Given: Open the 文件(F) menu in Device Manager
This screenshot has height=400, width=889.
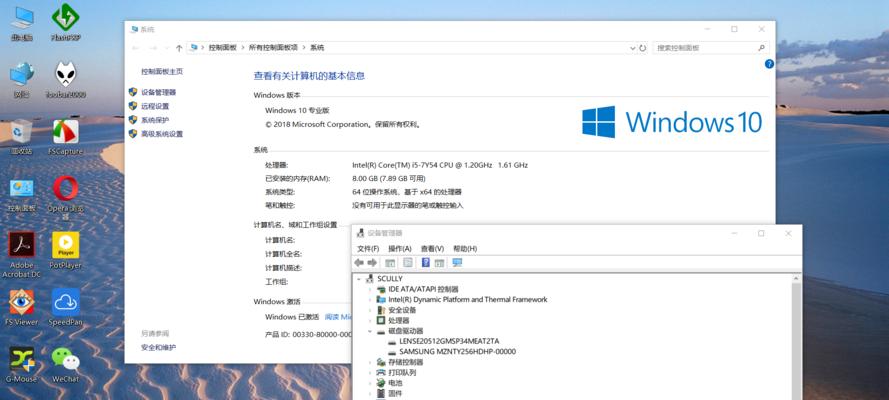Looking at the screenshot, I should 368,249.
